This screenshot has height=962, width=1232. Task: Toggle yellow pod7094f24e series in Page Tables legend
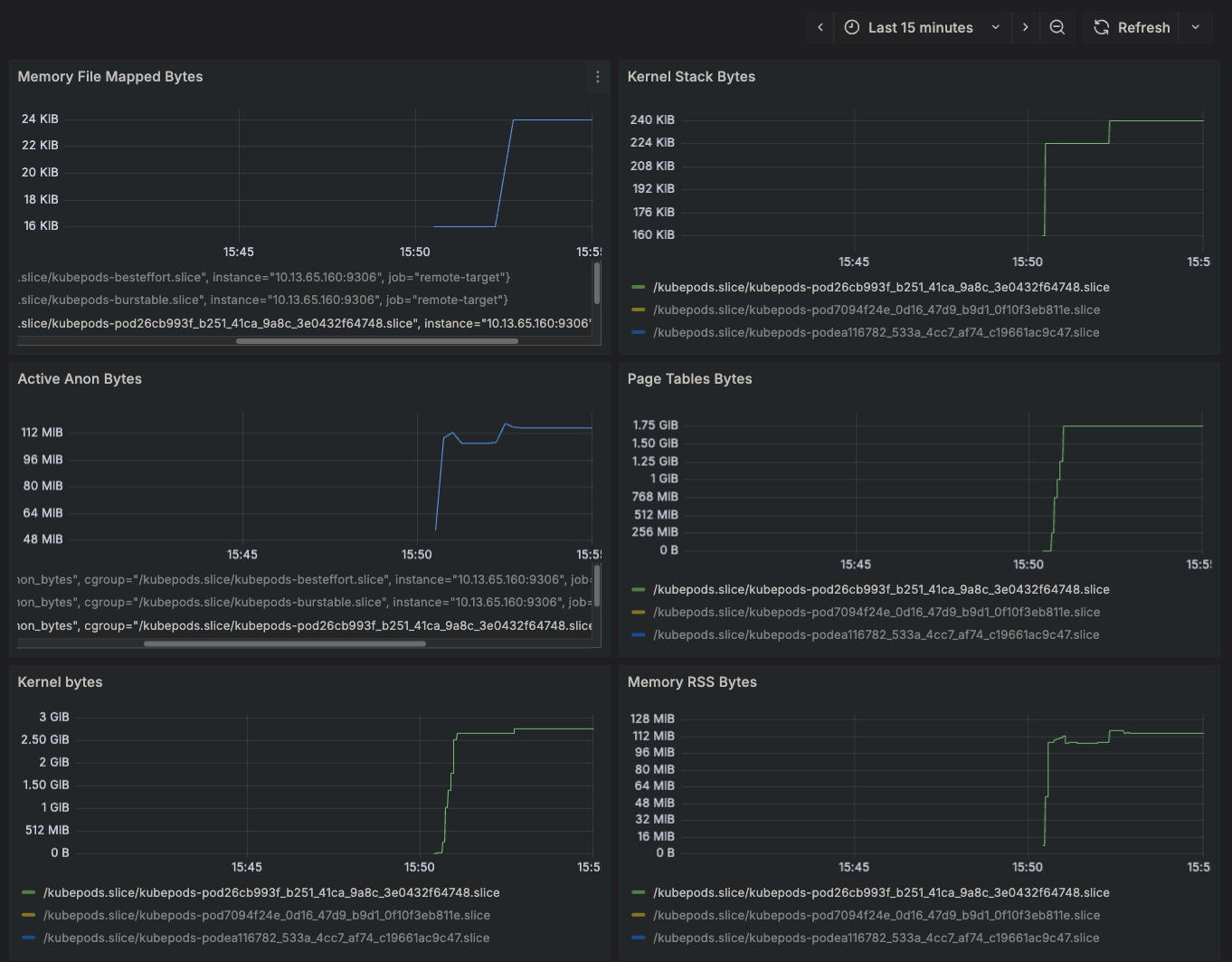[x=876, y=612]
